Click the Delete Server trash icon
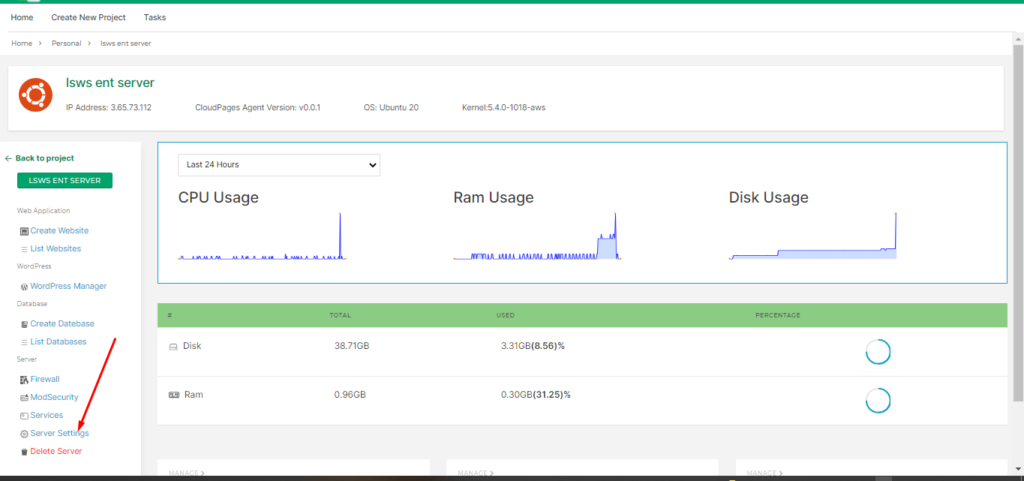Image resolution: width=1024 pixels, height=481 pixels. [24, 452]
